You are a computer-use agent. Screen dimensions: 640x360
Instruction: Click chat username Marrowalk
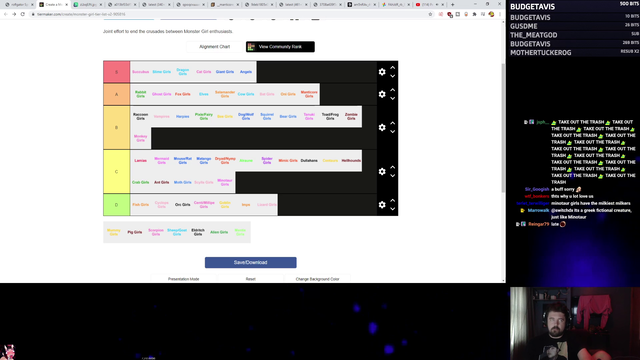coord(538,211)
